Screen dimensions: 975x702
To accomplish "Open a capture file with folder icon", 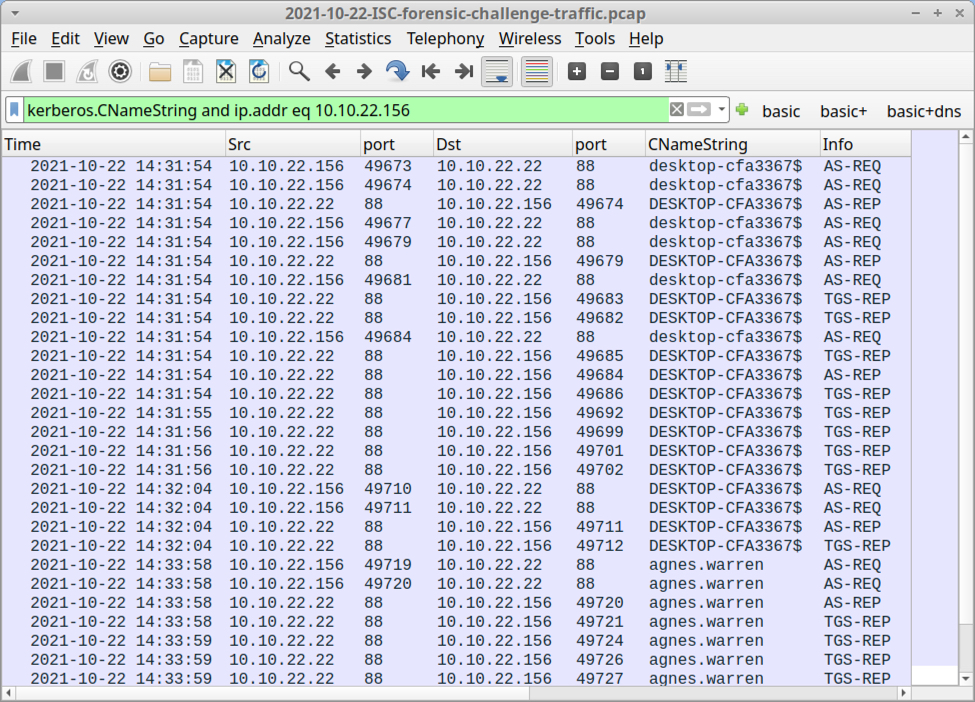I will [x=160, y=71].
